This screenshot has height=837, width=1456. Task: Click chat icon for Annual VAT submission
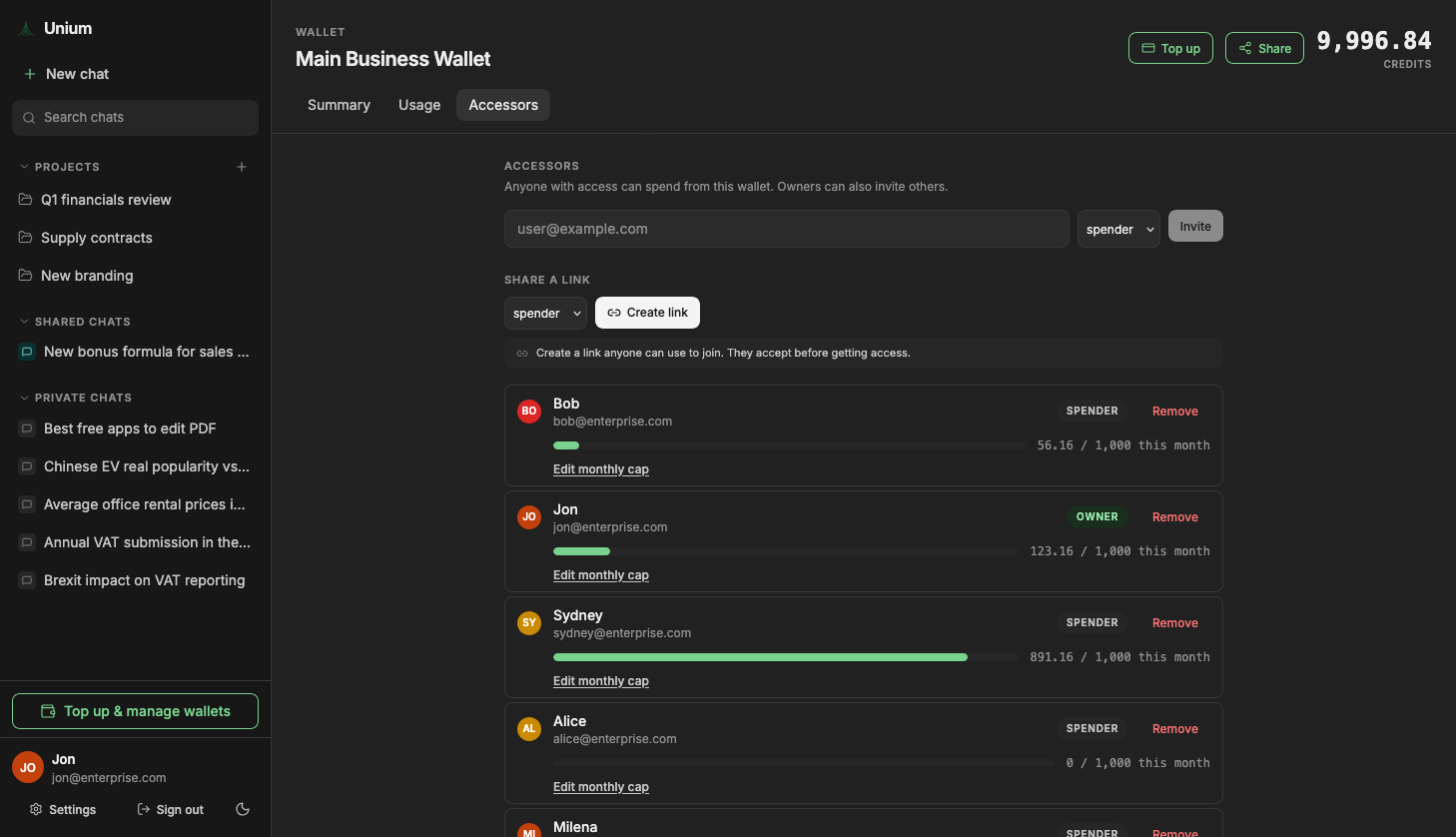tap(27, 542)
